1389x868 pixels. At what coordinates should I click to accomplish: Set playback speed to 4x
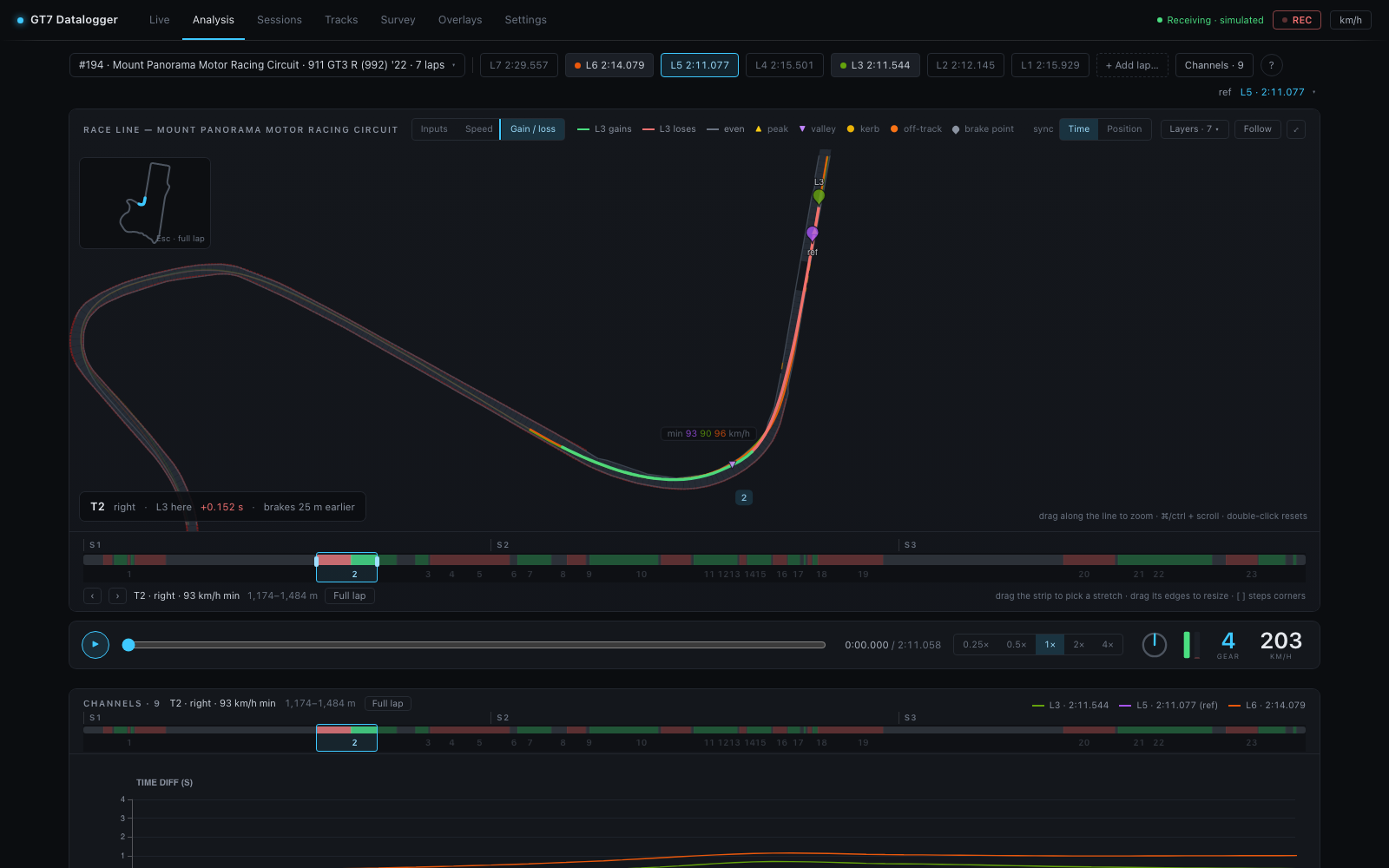point(1108,645)
